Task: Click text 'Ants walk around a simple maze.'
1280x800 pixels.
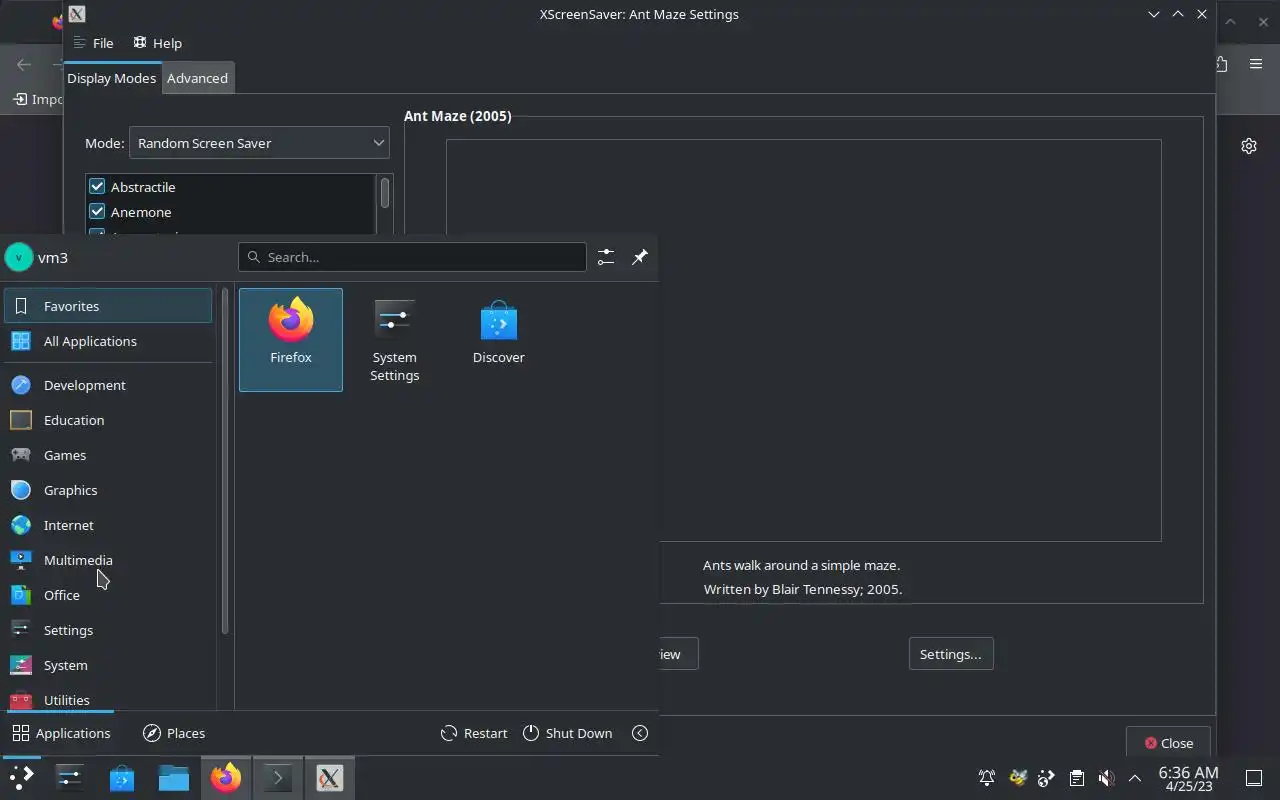Action: 801,565
